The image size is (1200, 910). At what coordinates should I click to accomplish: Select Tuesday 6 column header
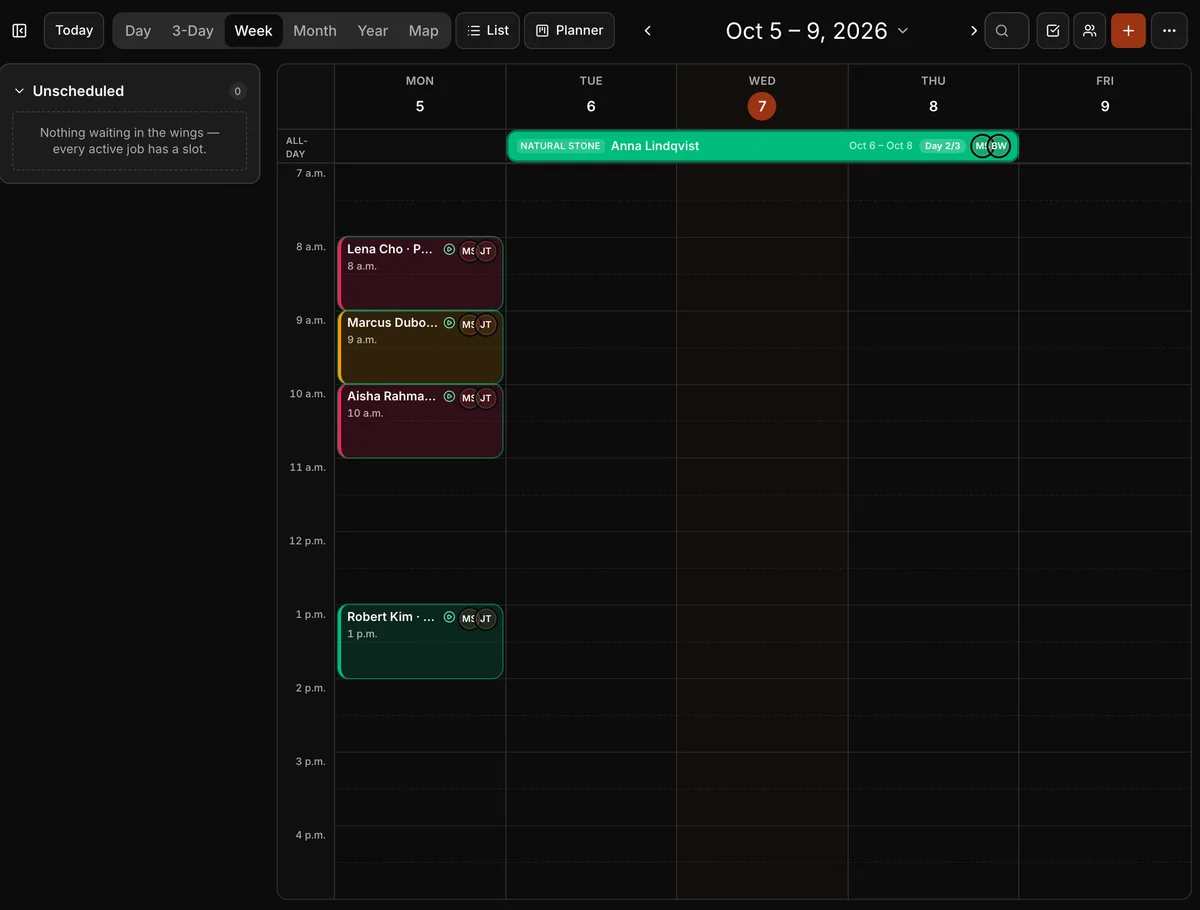click(591, 96)
